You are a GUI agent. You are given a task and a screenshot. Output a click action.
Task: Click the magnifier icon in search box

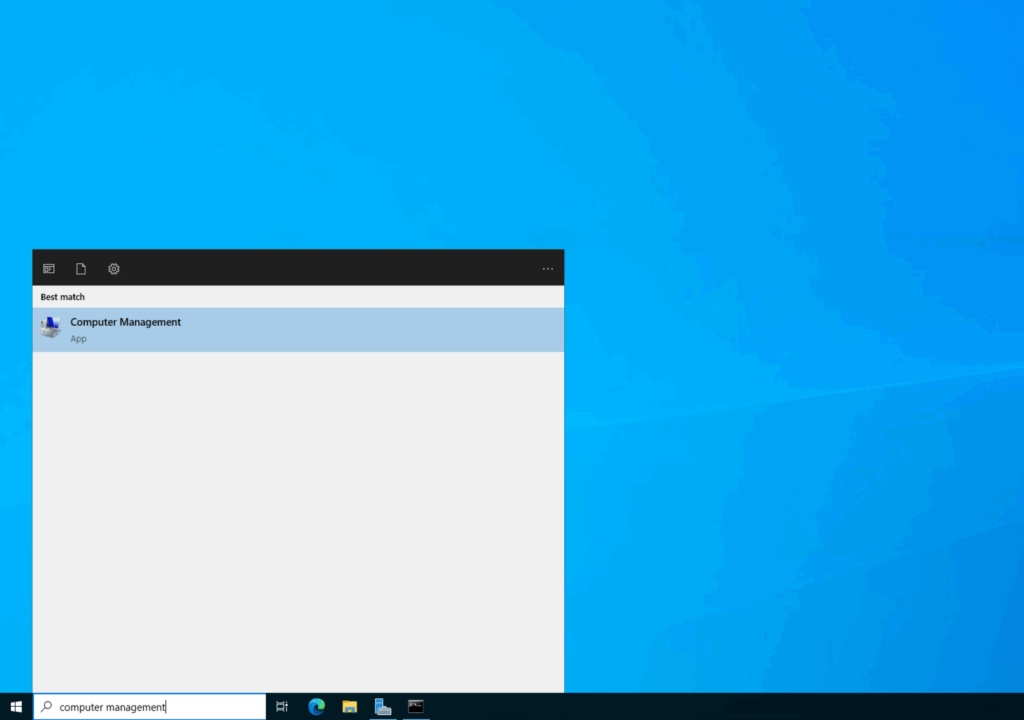(x=44, y=707)
